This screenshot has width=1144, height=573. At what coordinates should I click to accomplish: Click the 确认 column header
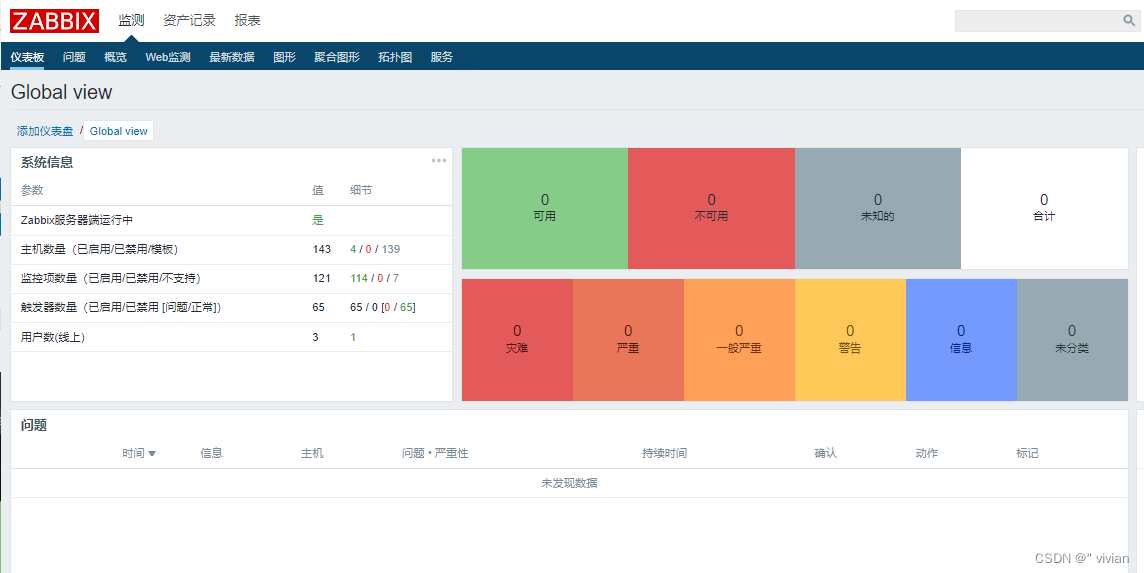coord(826,453)
